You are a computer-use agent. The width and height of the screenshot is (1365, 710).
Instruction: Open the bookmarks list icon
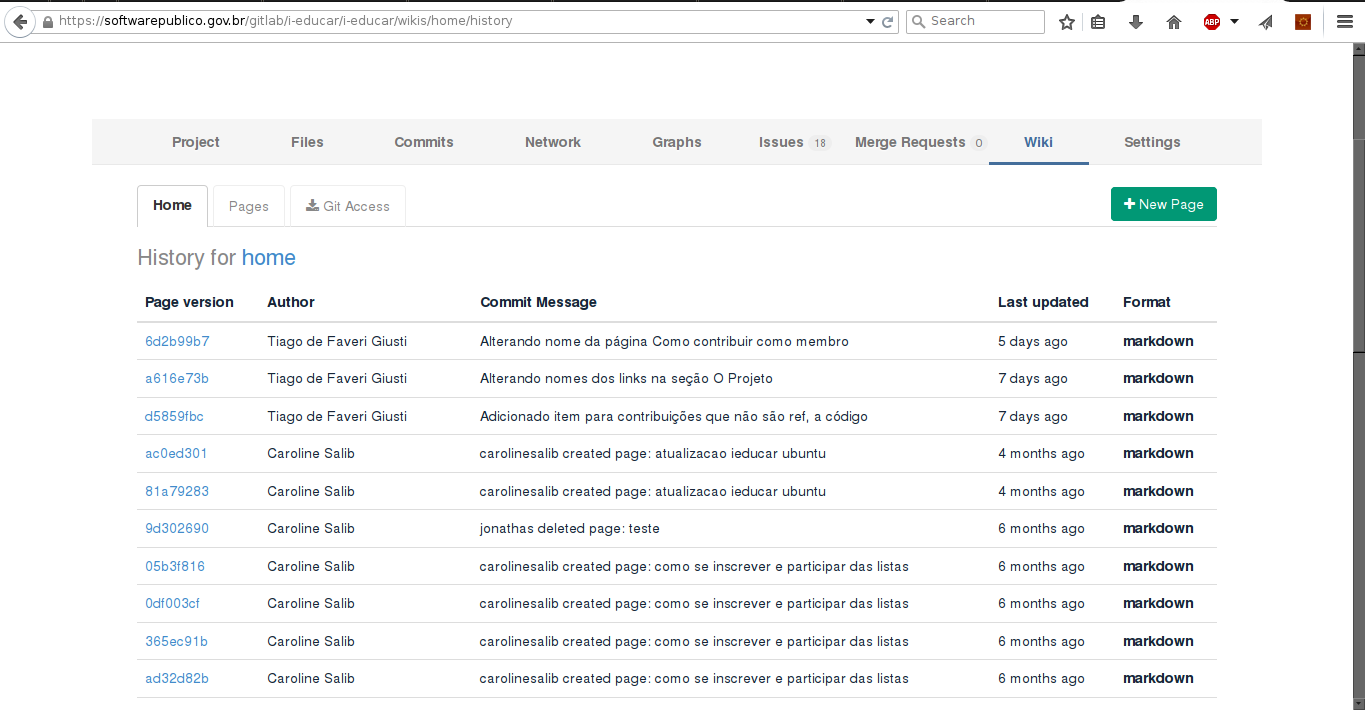1098,21
